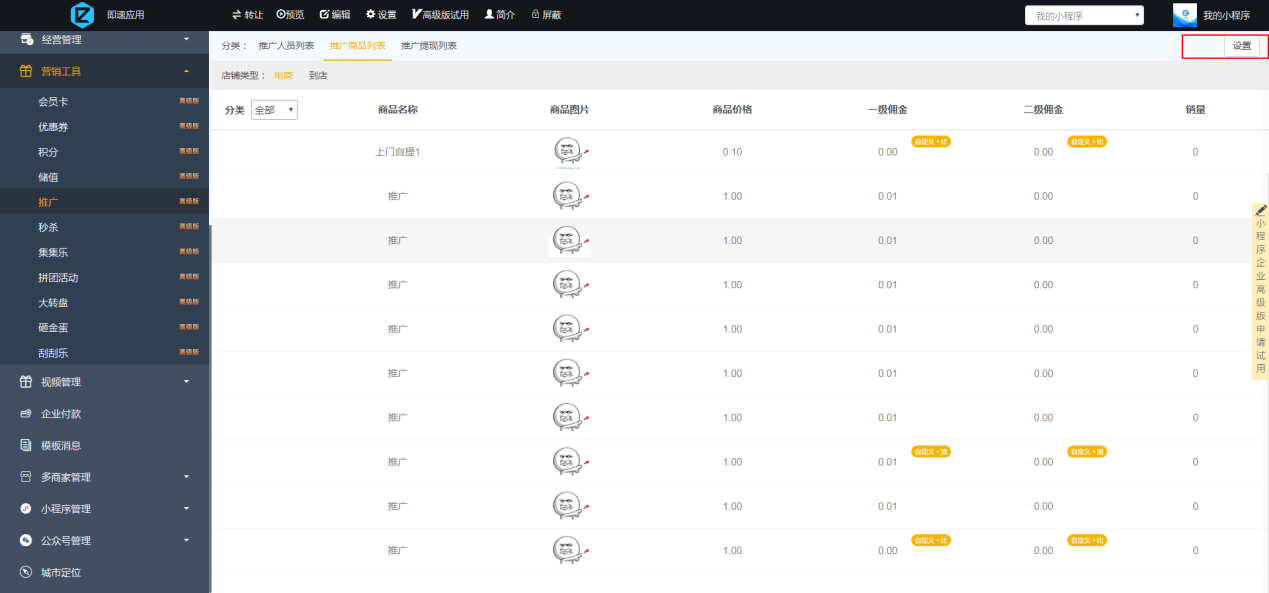
Task: Collapse the 营销工具 sidebar section
Action: [x=186, y=72]
